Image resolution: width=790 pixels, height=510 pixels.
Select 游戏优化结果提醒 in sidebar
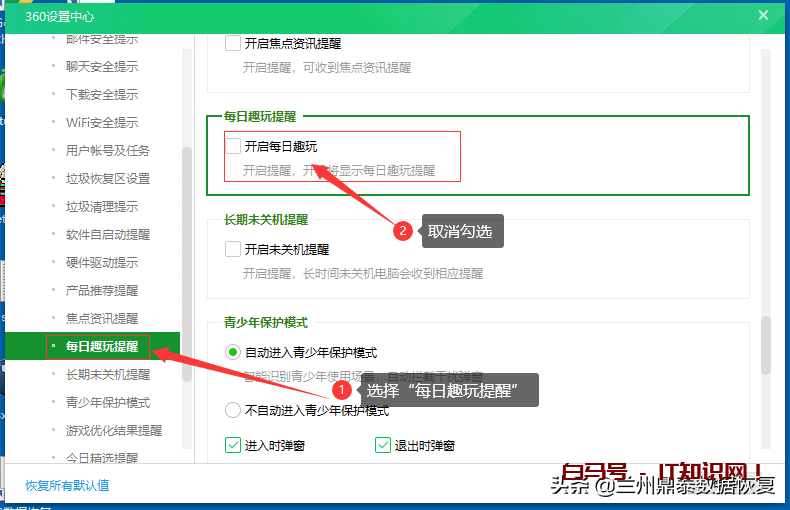click(x=114, y=431)
